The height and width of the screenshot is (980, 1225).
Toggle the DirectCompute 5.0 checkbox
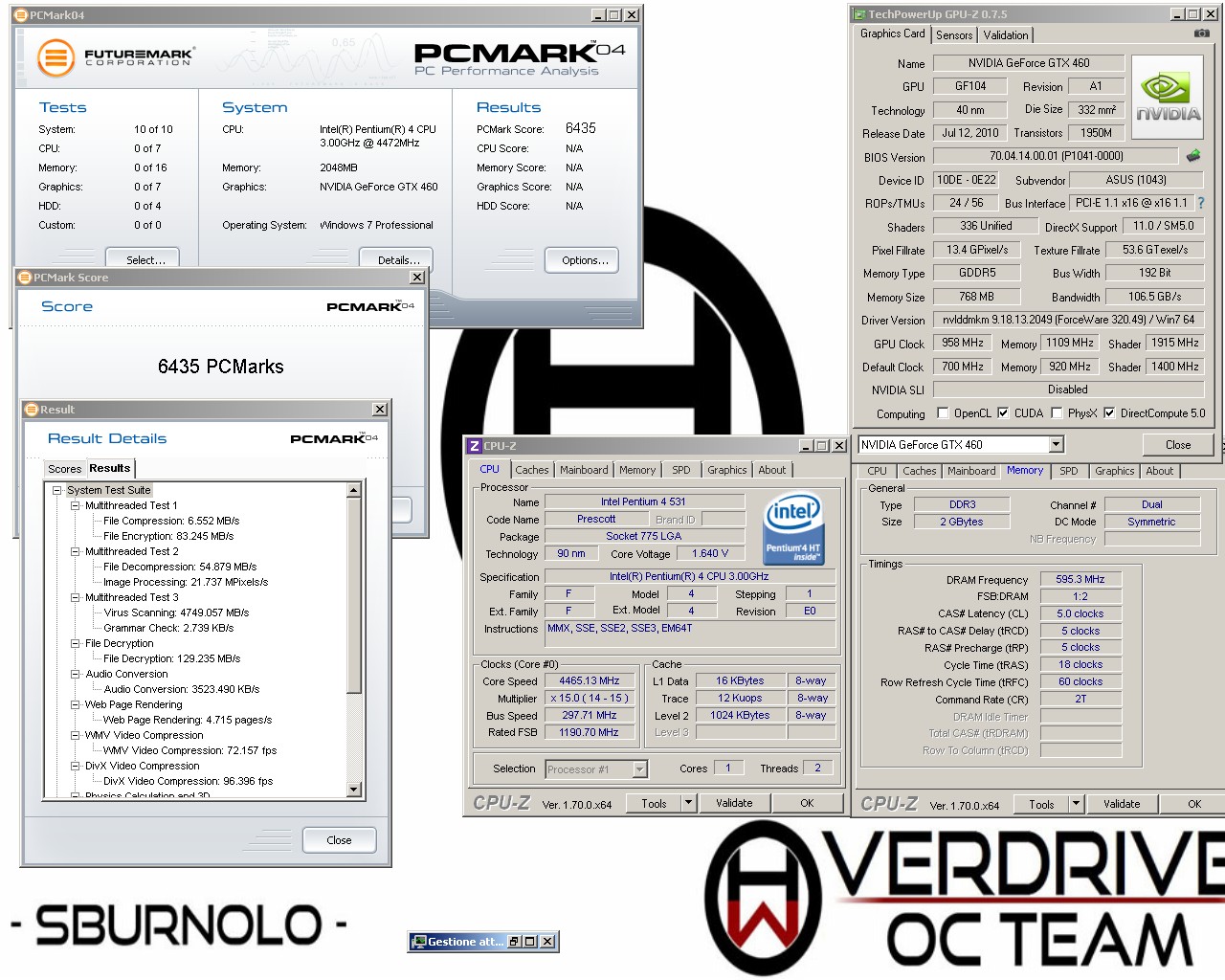[x=1109, y=413]
